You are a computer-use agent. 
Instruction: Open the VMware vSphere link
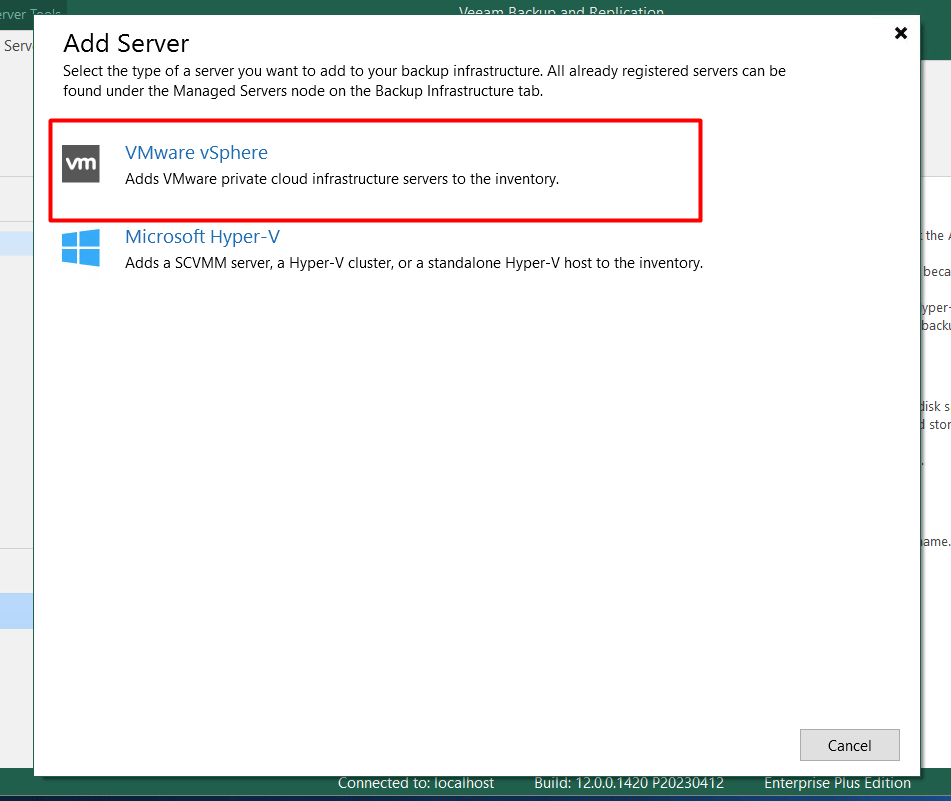(x=196, y=153)
